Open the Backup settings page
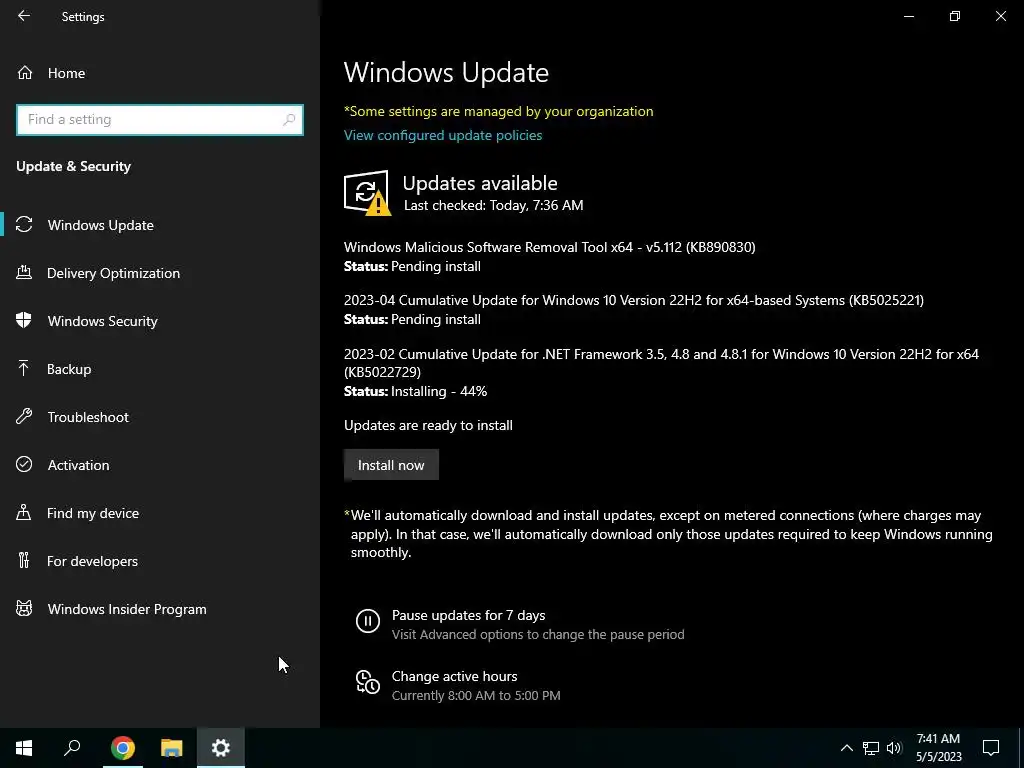 coord(160,369)
